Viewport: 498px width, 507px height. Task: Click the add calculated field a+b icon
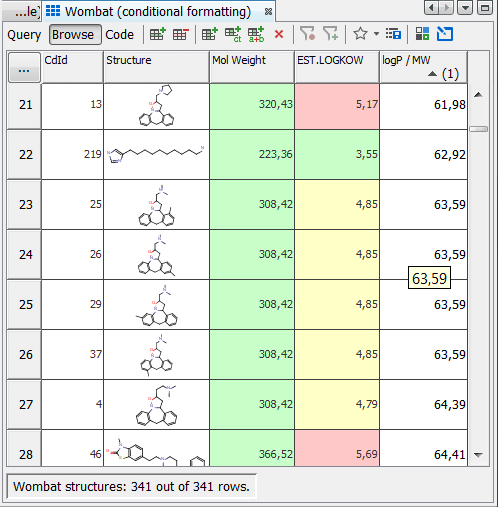click(256, 35)
